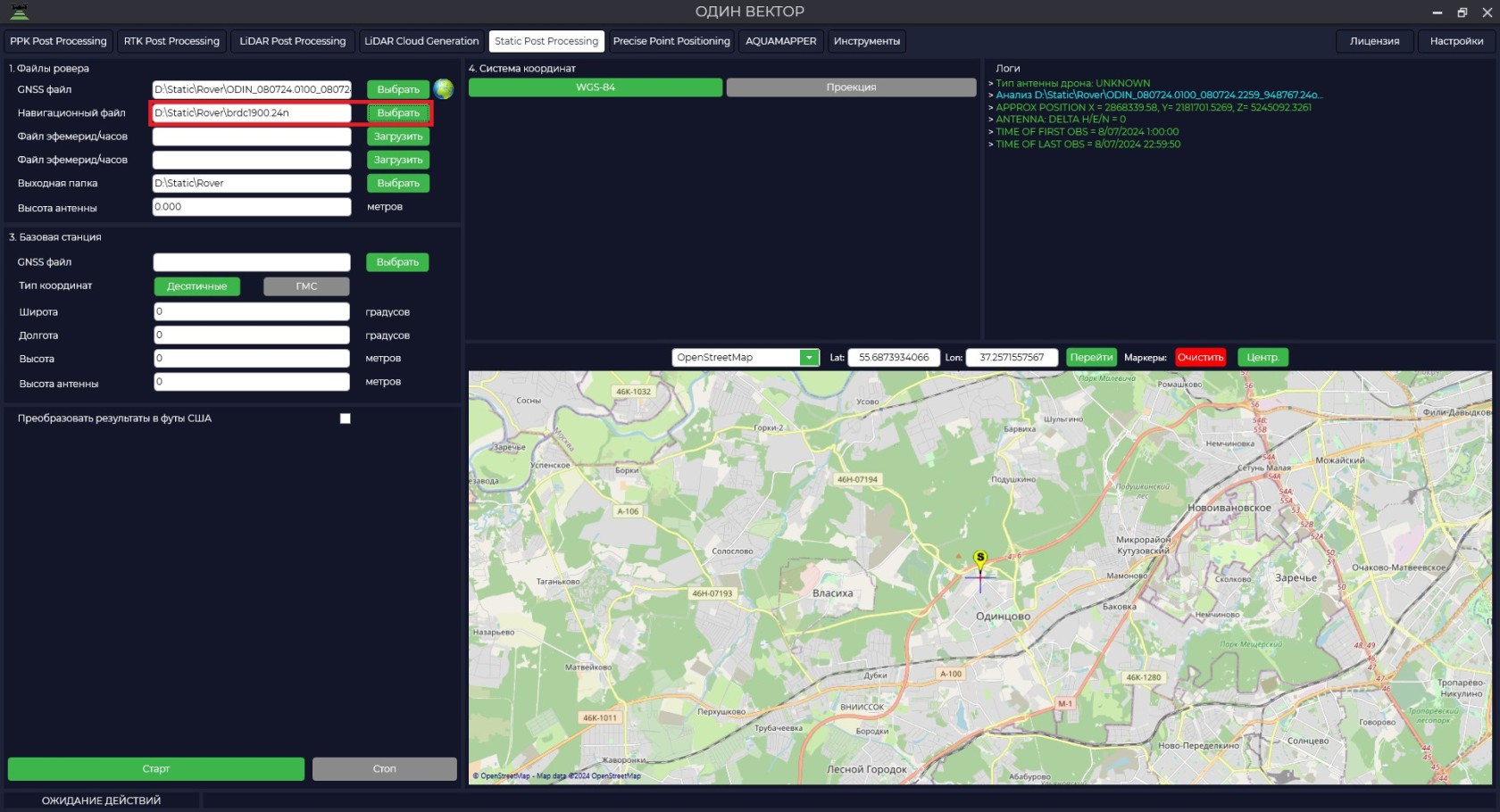
Task: Select Static Post Processing tab
Action: [x=546, y=41]
